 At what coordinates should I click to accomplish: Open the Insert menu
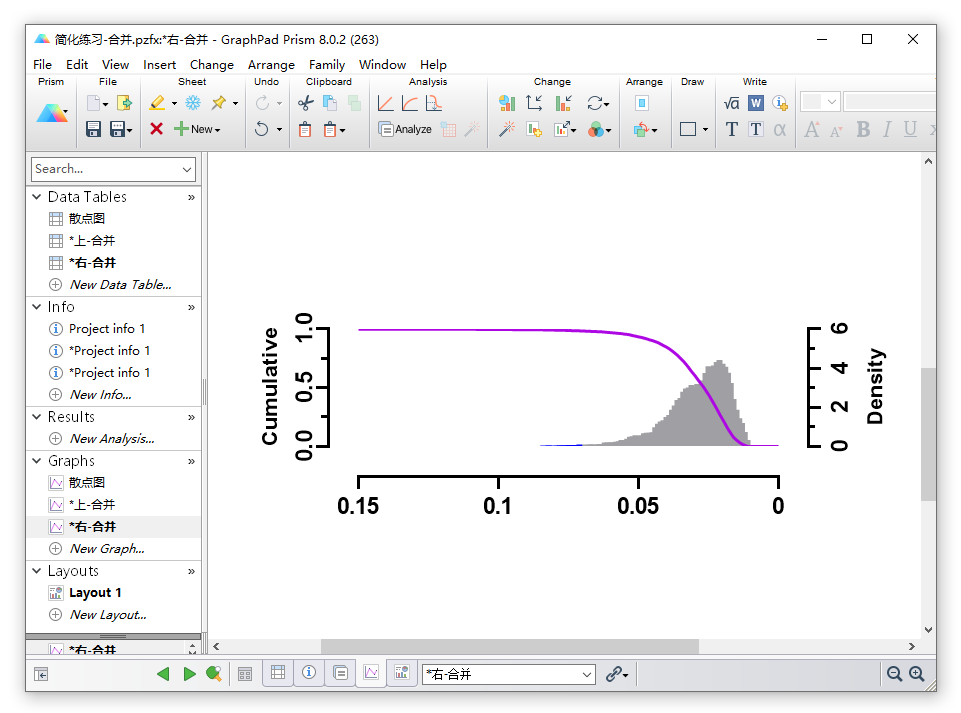[x=159, y=64]
